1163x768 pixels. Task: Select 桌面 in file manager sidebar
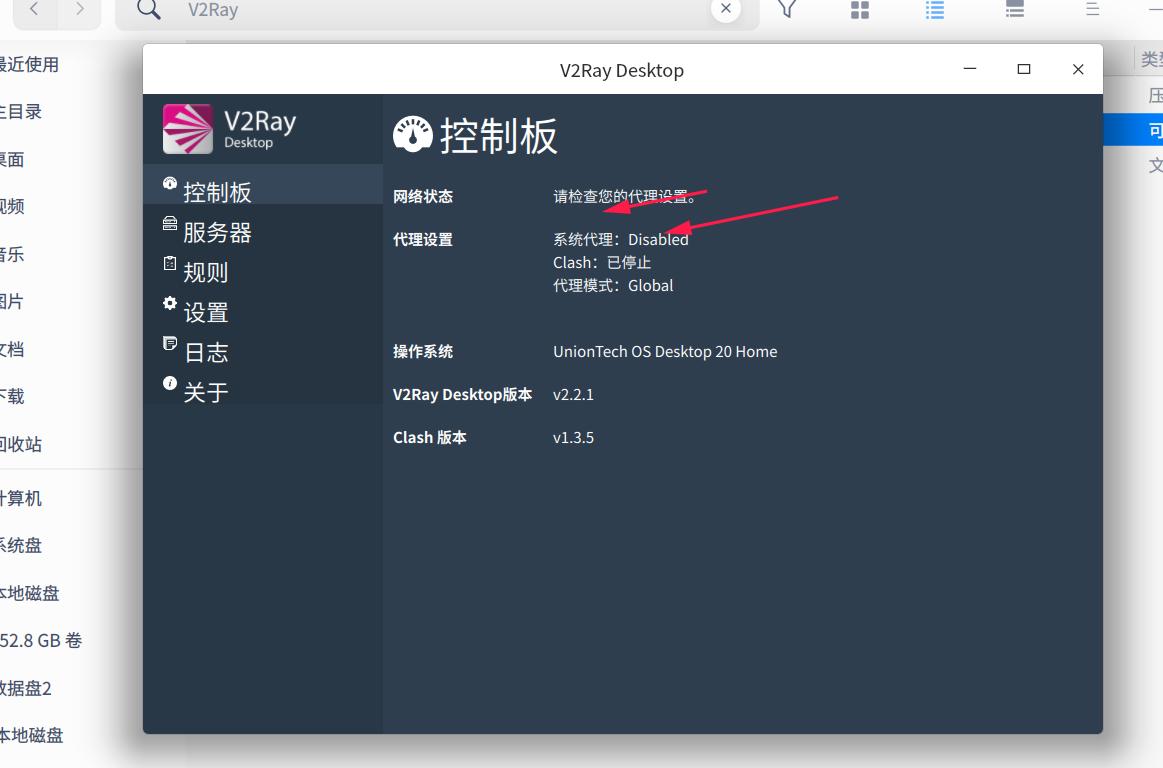tap(13, 160)
